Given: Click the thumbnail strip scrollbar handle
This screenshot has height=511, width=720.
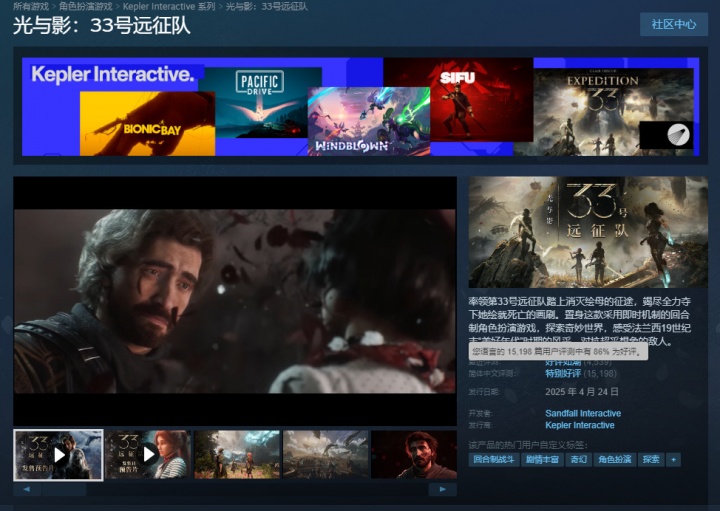Looking at the screenshot, I should coord(64,489).
